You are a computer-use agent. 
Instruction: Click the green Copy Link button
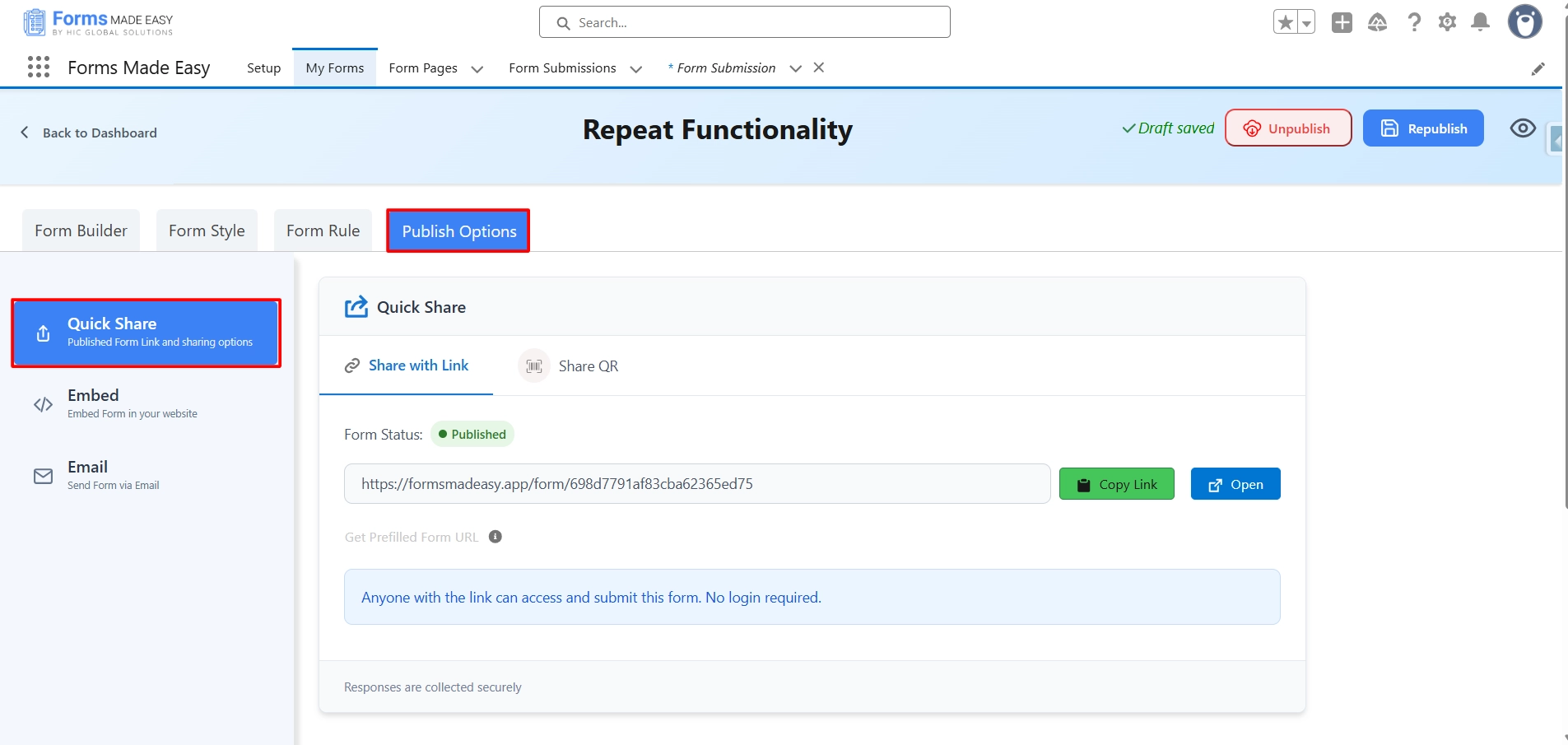1116,484
